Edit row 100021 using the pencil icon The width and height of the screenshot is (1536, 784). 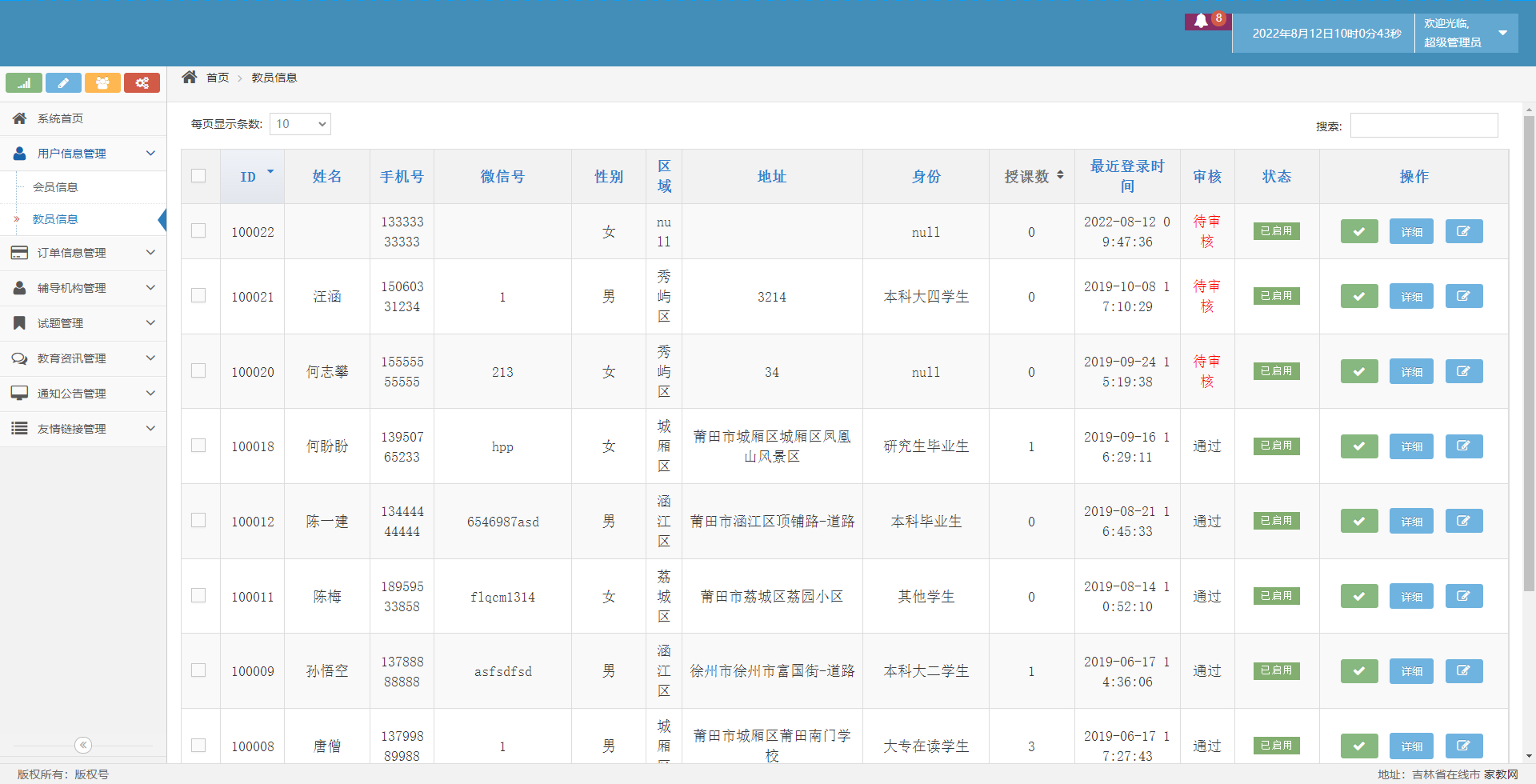(x=1464, y=296)
